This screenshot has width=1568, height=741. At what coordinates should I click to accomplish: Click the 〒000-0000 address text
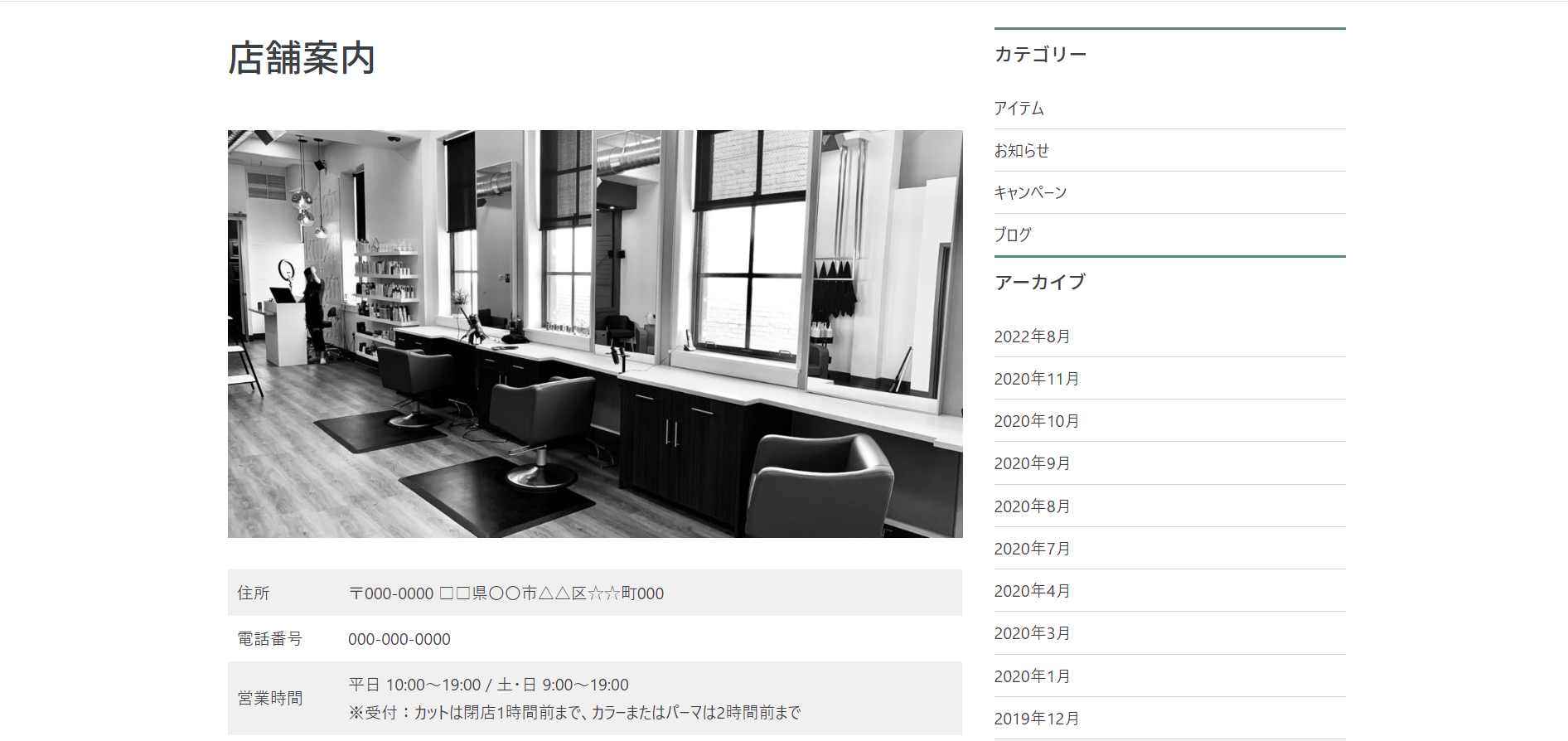(506, 593)
